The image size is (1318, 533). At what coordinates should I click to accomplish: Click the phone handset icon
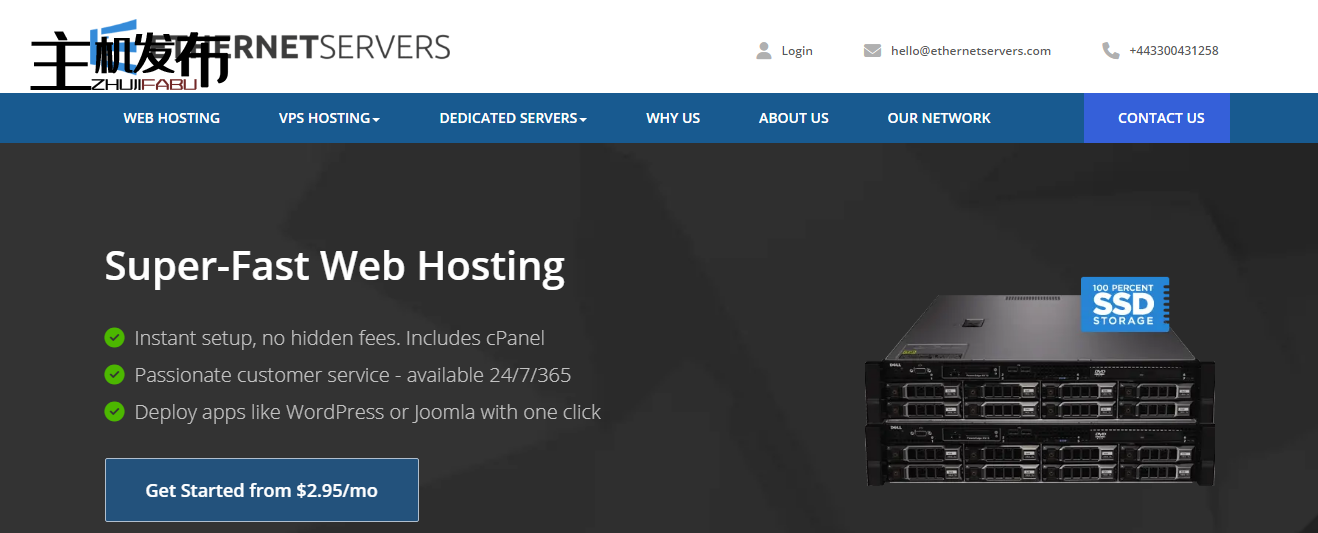point(1110,50)
